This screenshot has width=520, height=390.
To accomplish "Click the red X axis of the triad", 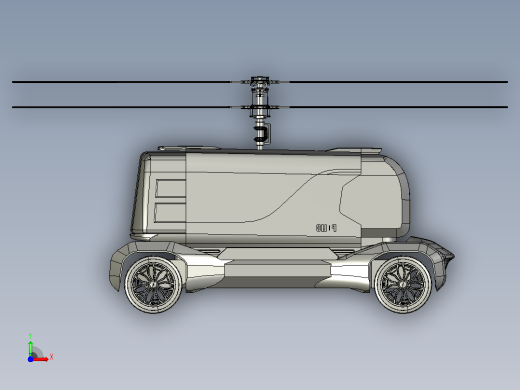I will pyautogui.click(x=41, y=359).
